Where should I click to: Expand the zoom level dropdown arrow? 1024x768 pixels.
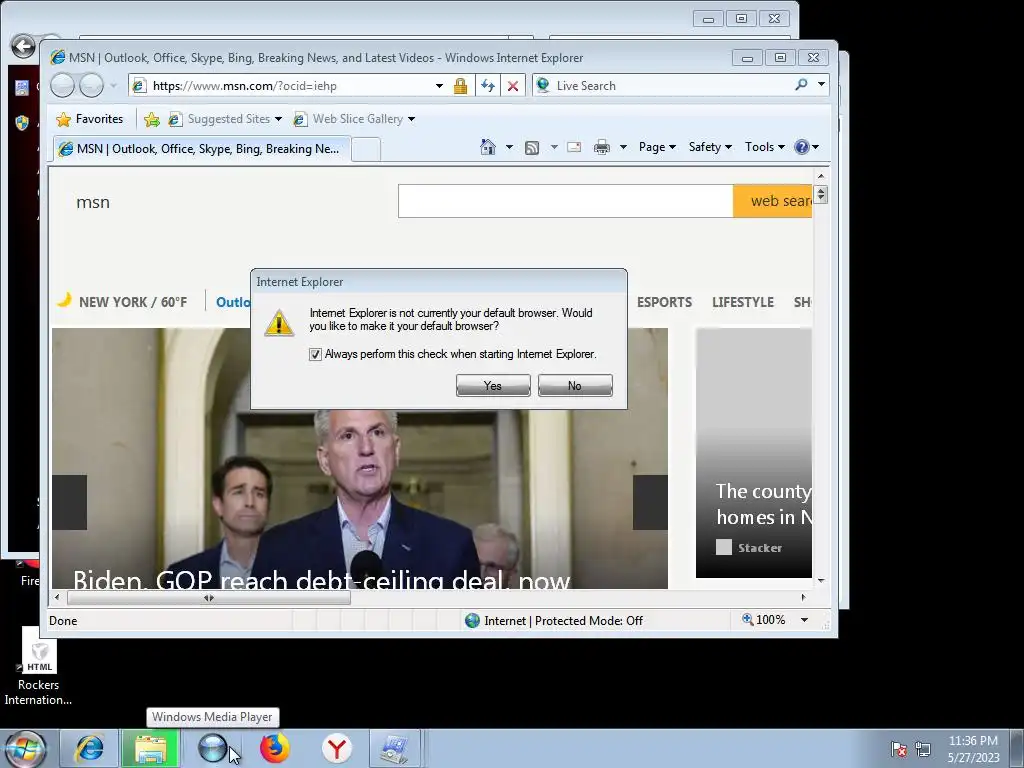tap(805, 620)
